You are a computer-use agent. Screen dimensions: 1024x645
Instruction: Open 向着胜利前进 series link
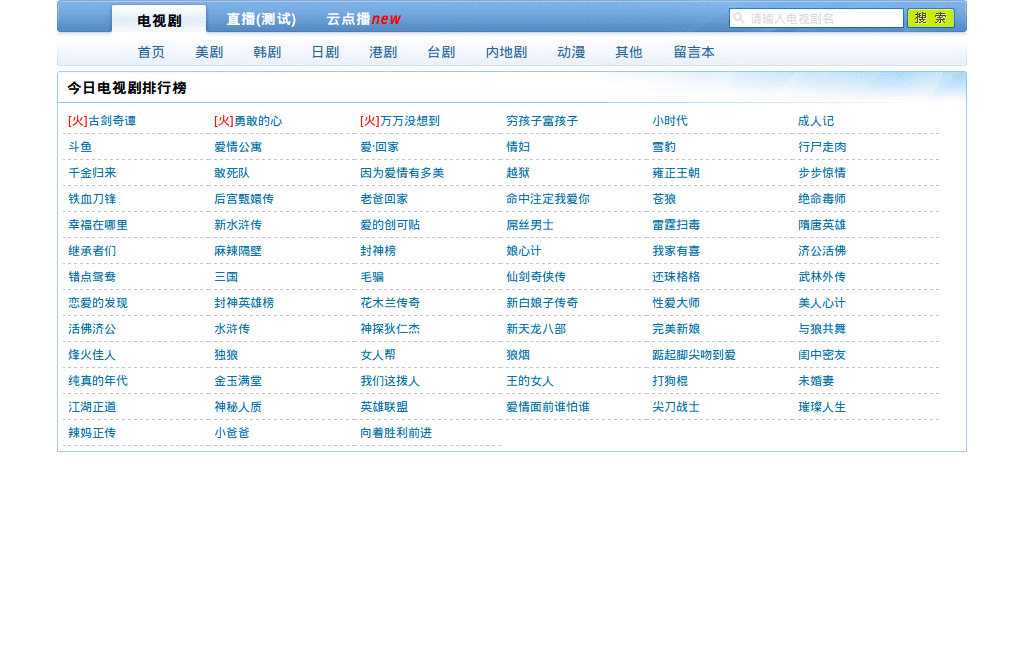coord(396,433)
